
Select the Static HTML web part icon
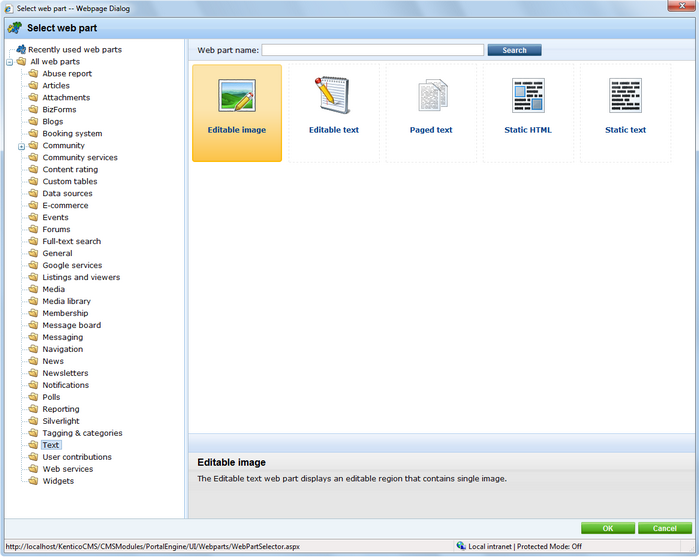528,96
